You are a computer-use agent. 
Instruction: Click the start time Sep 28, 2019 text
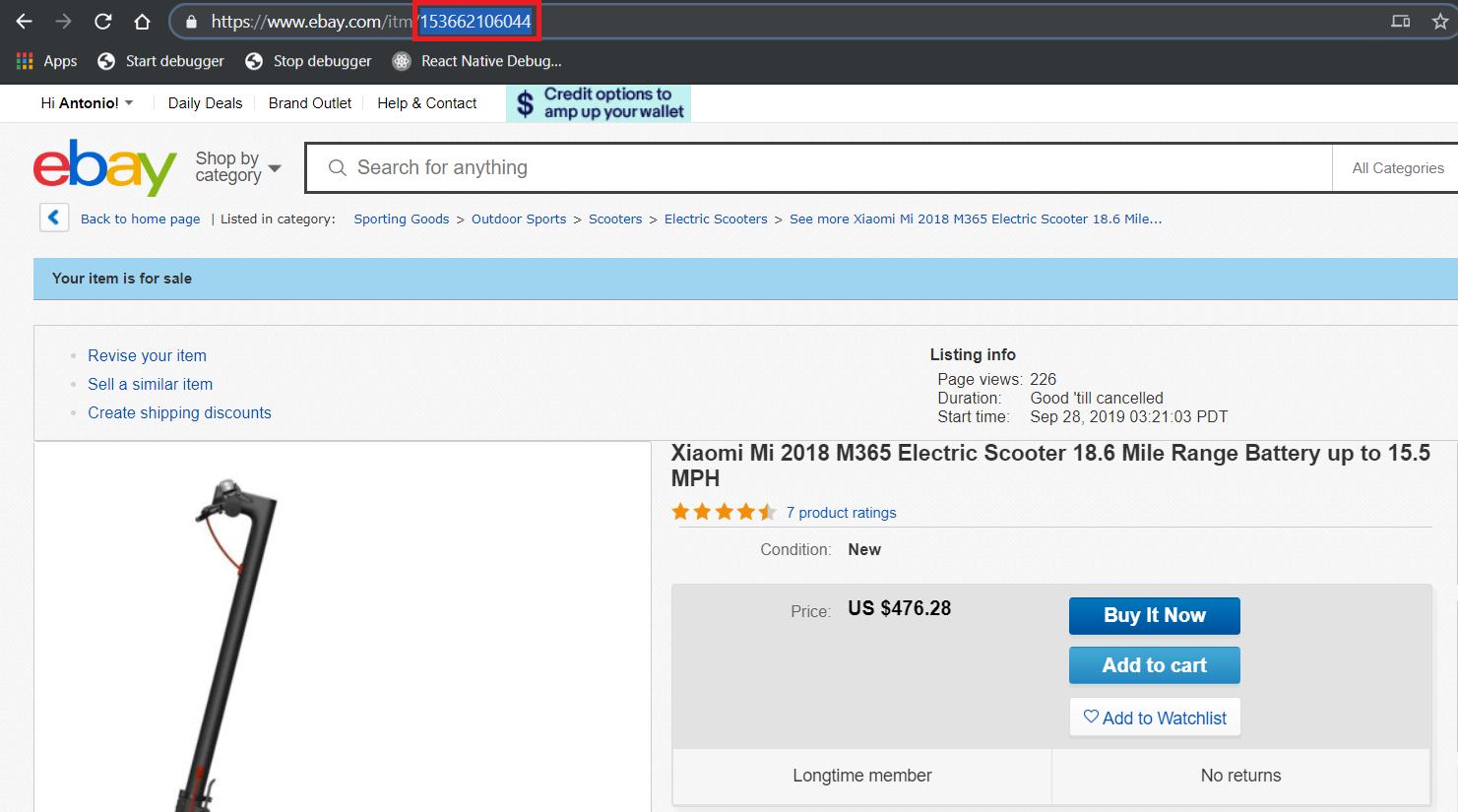[1129, 416]
